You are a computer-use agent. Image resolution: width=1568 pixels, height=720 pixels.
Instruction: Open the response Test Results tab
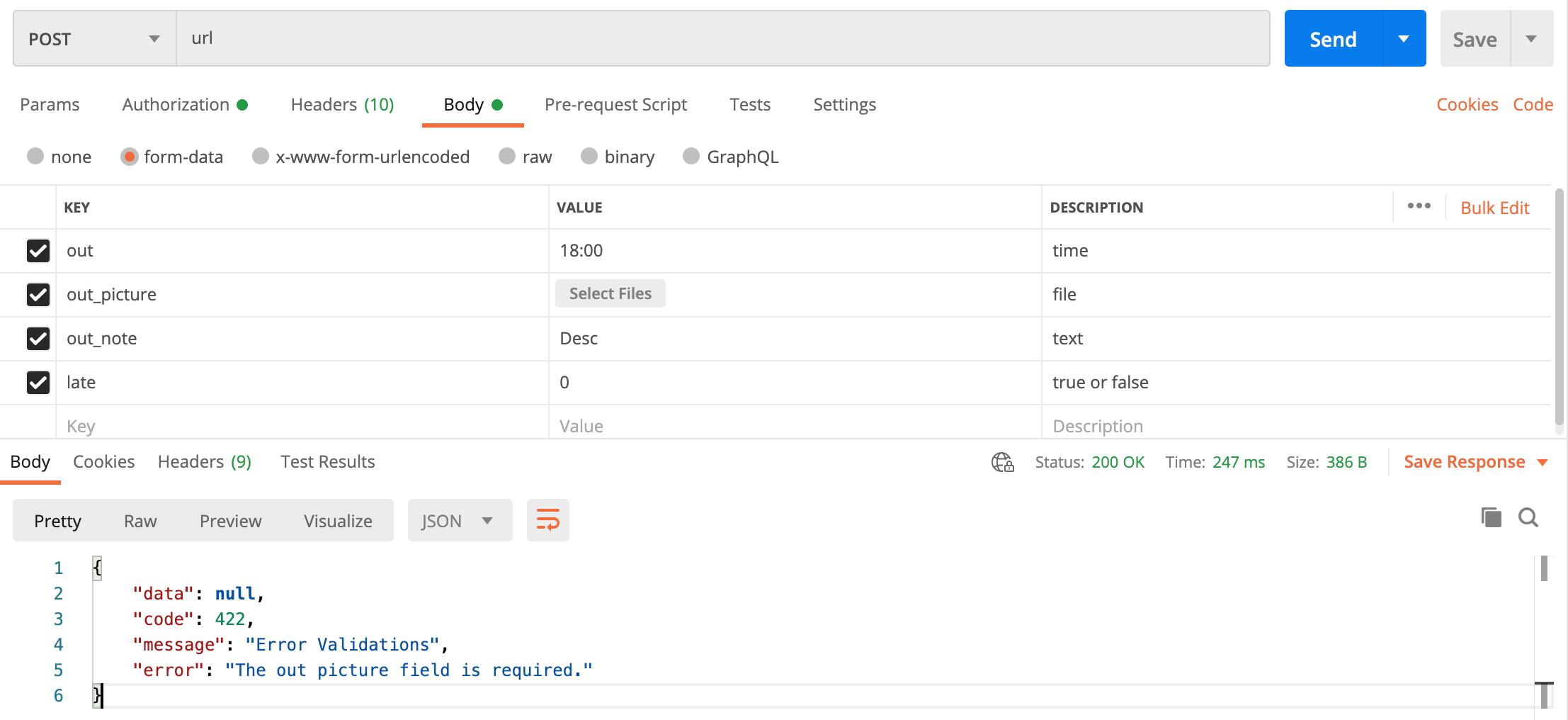(327, 462)
